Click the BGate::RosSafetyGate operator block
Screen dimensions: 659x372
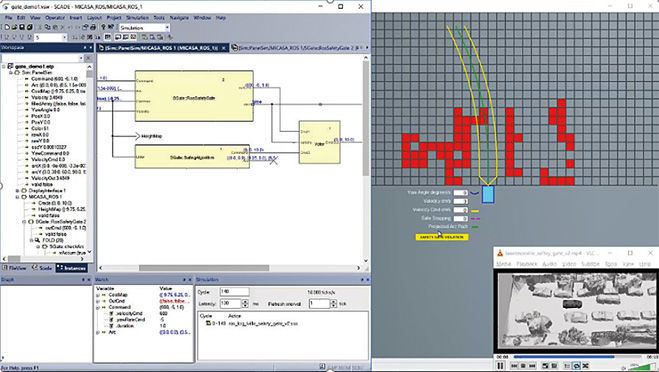point(194,96)
